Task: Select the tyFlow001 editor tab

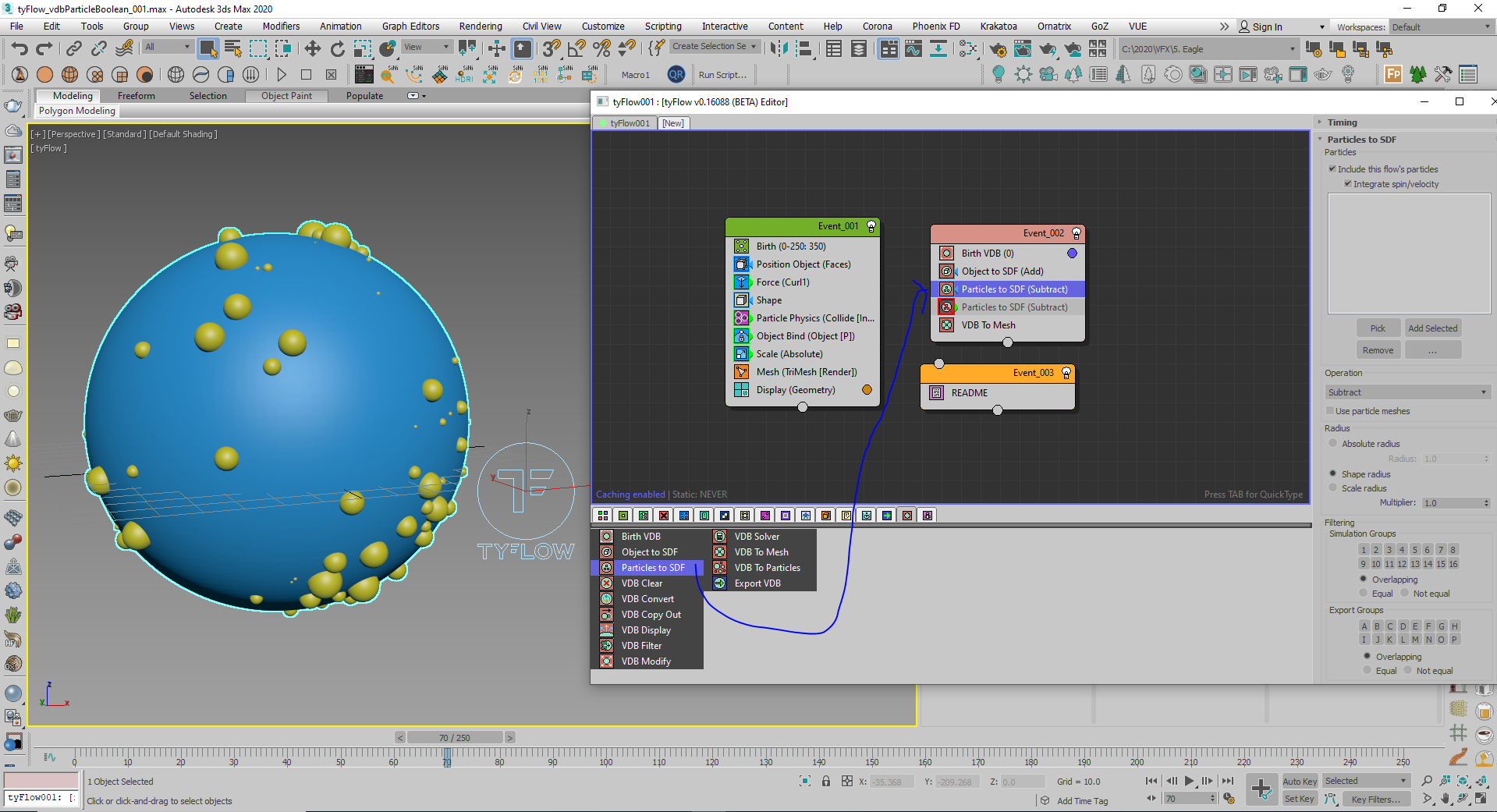Action: pos(624,123)
